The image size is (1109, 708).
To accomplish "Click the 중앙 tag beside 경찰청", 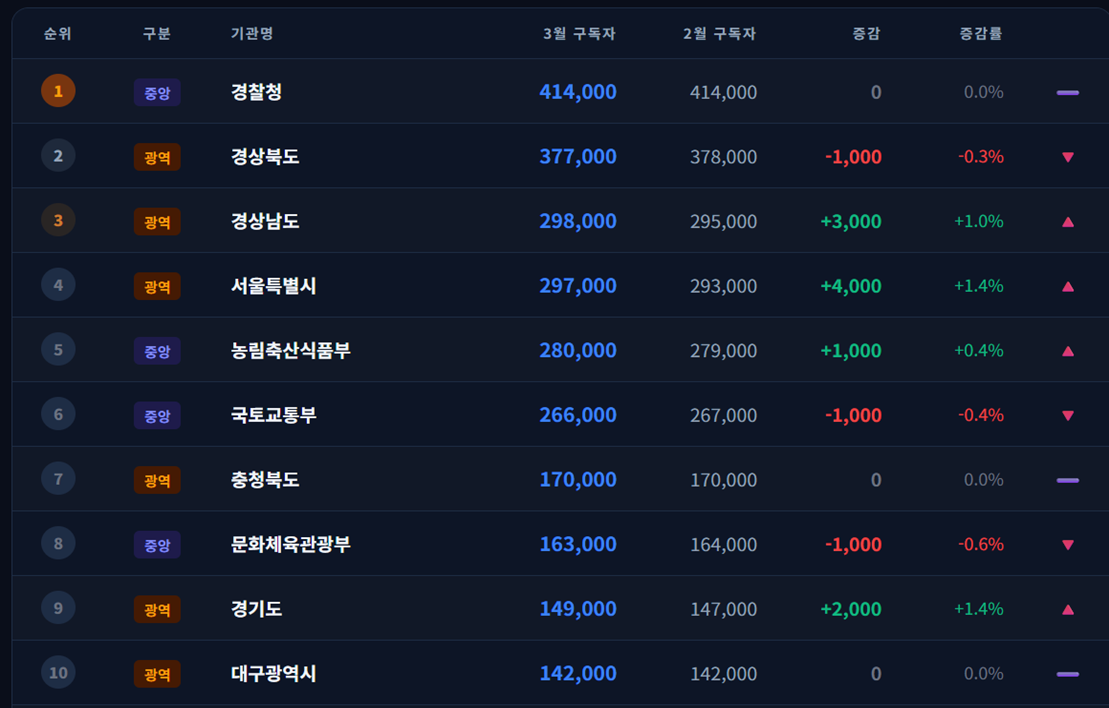I will click(x=157, y=93).
